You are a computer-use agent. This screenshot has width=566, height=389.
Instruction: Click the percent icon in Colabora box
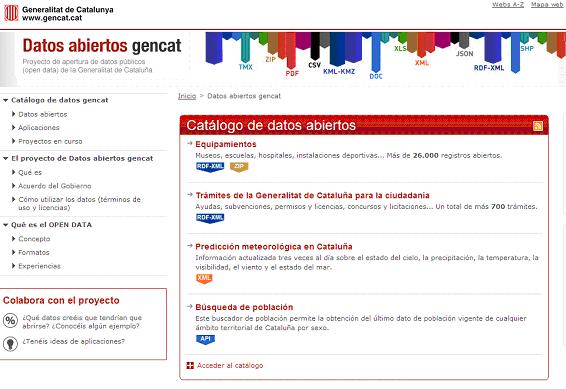(10, 320)
